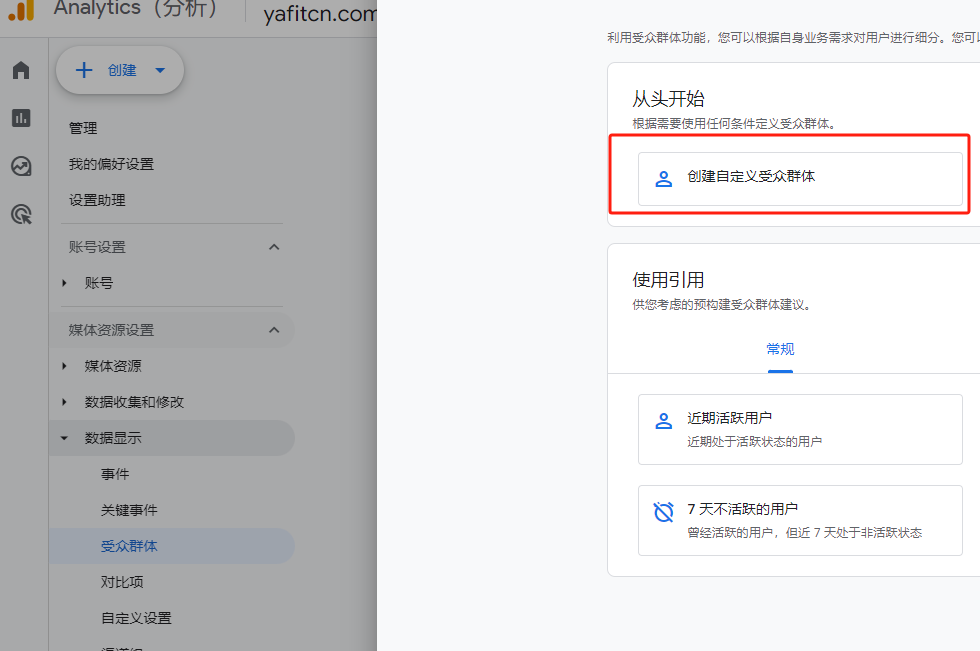This screenshot has height=651, width=980.
Task: Collapse the 媒体资源设置 section chevron
Action: point(274,330)
